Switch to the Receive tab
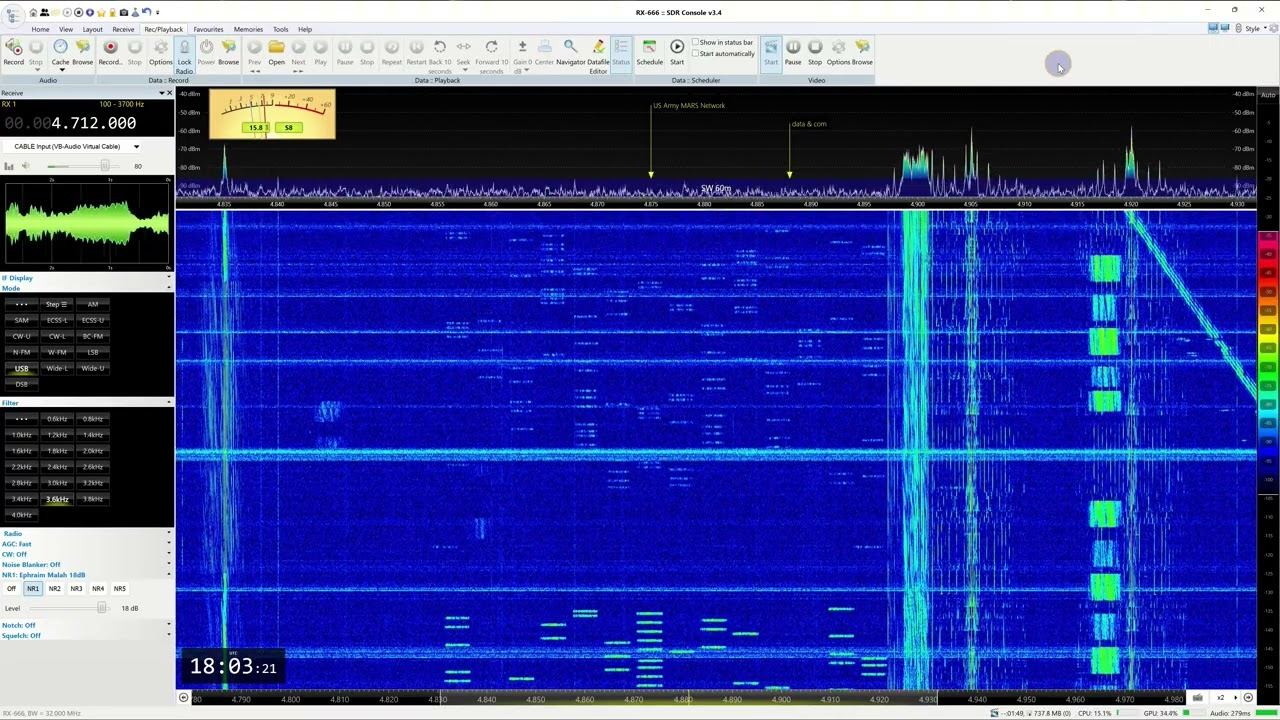This screenshot has width=1280, height=720. (x=123, y=29)
